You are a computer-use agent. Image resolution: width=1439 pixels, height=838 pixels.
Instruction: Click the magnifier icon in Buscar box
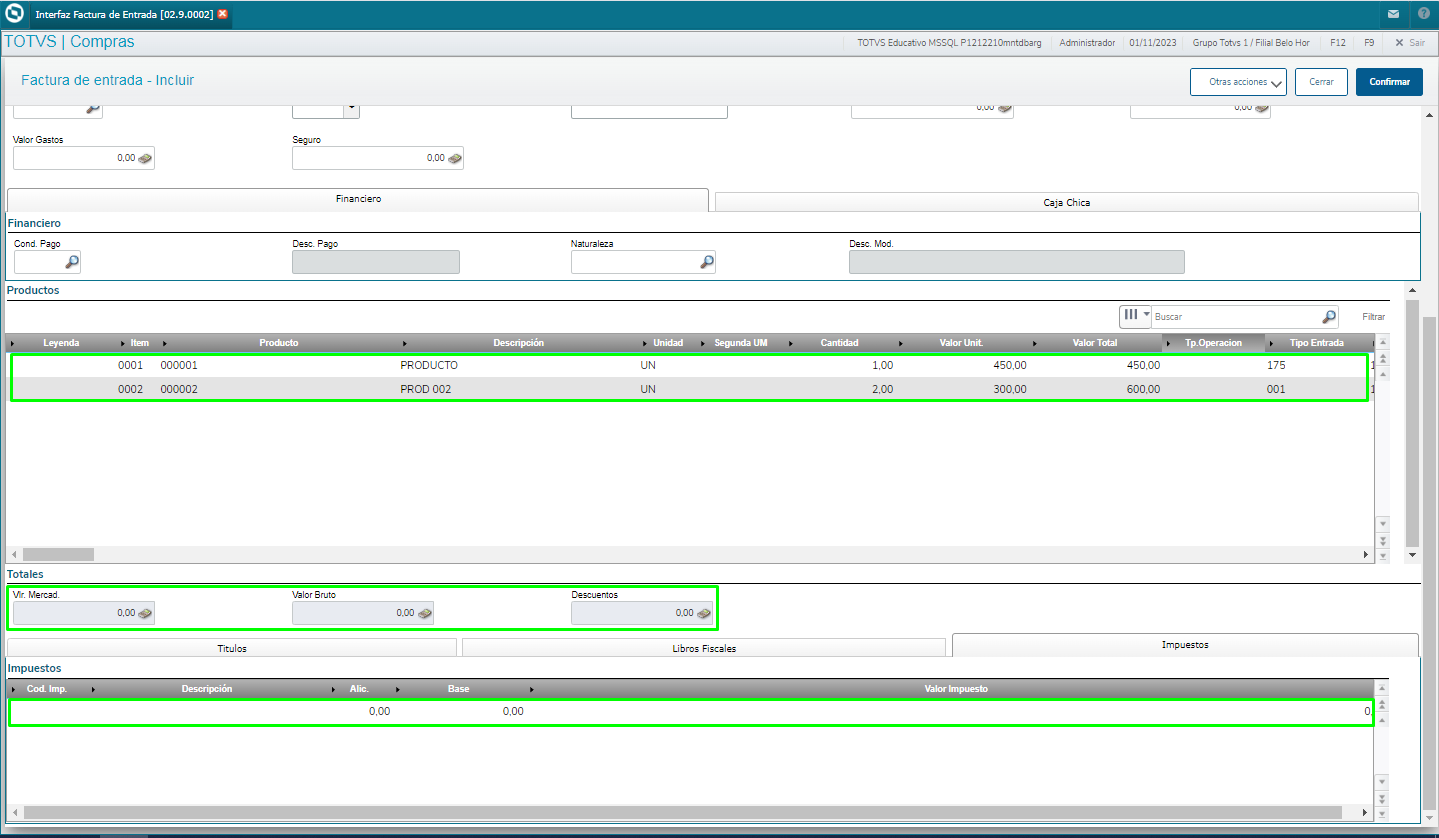pos(1329,317)
